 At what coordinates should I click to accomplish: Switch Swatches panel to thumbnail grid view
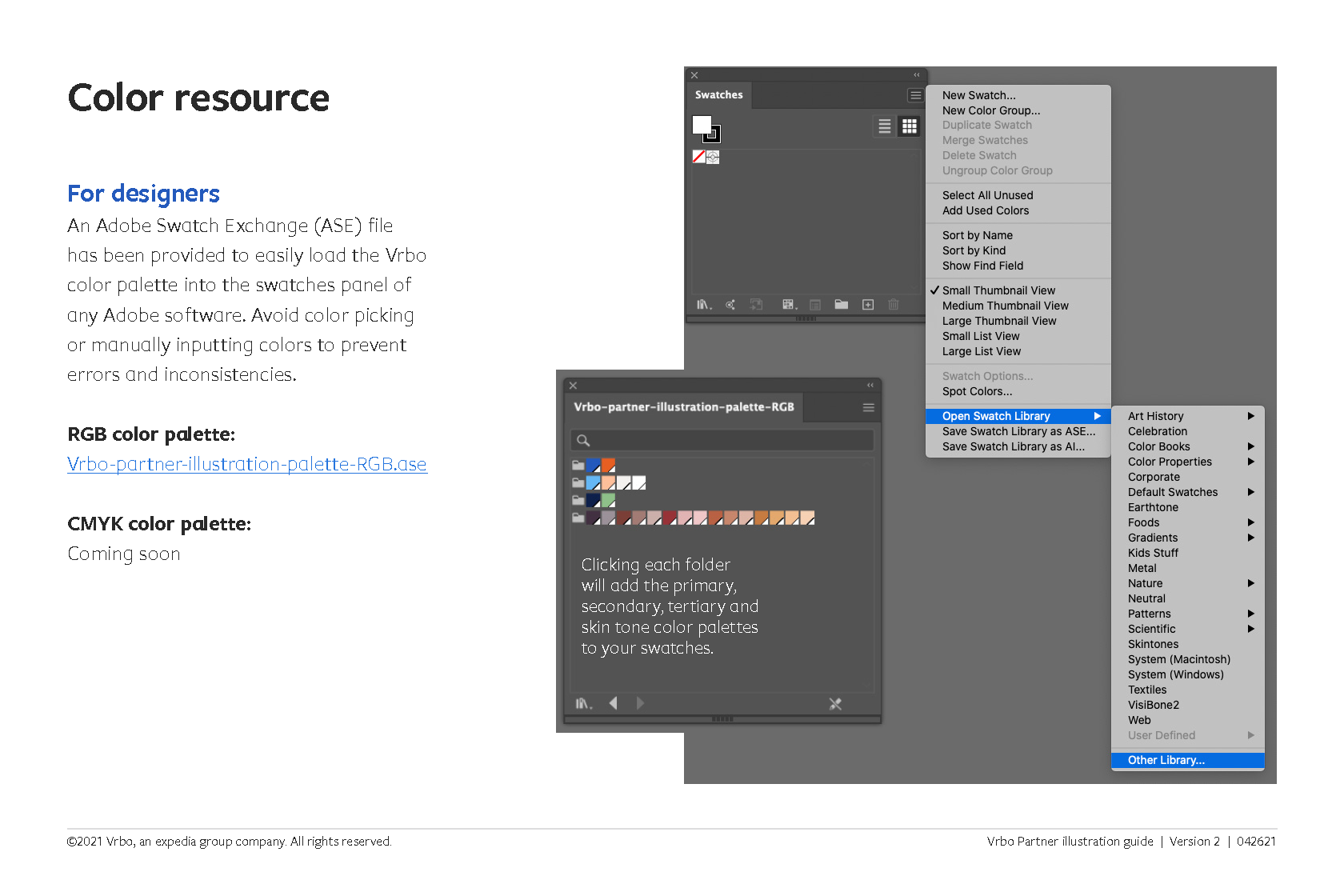(910, 126)
